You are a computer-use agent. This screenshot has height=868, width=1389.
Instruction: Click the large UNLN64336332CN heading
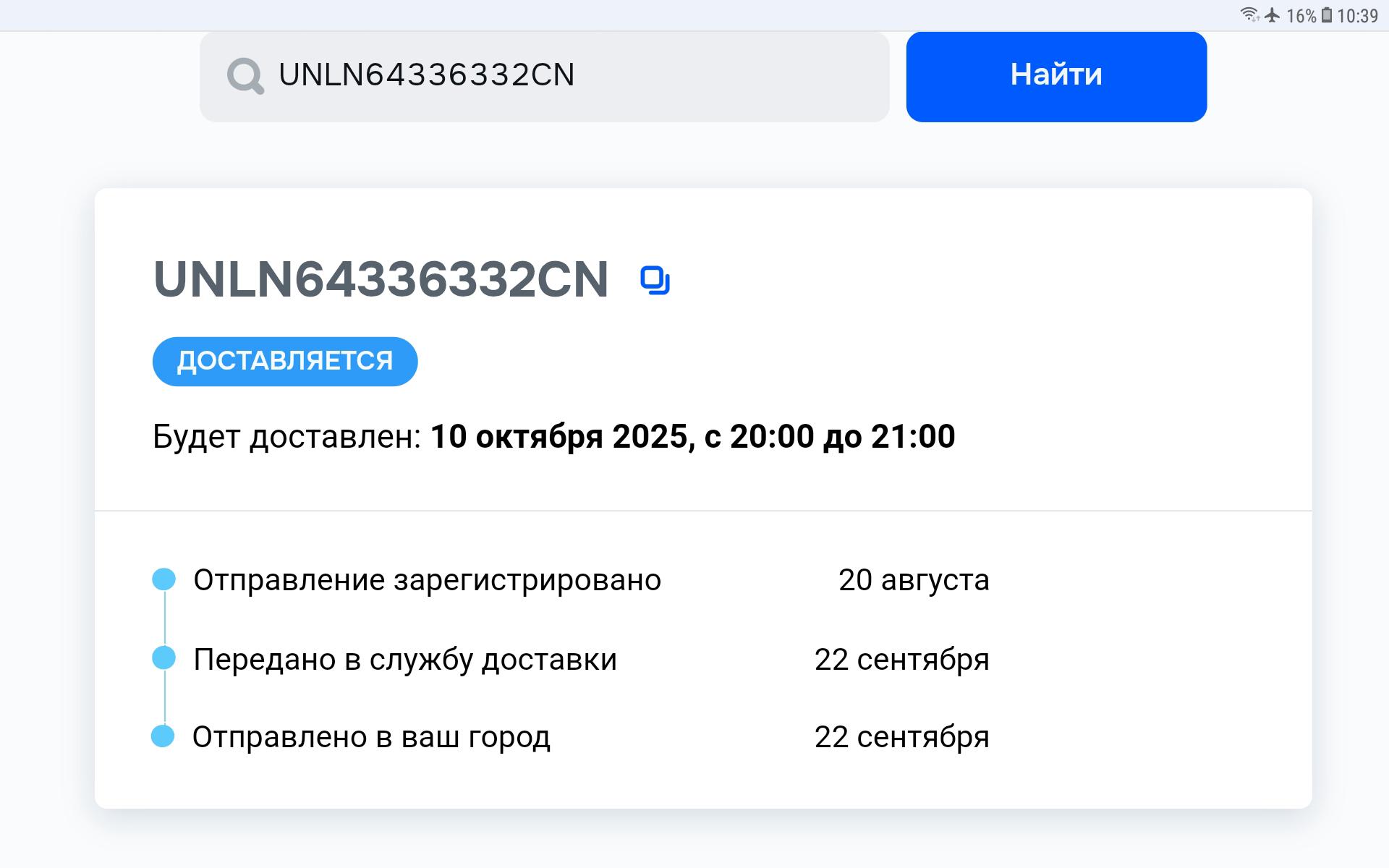(381, 280)
